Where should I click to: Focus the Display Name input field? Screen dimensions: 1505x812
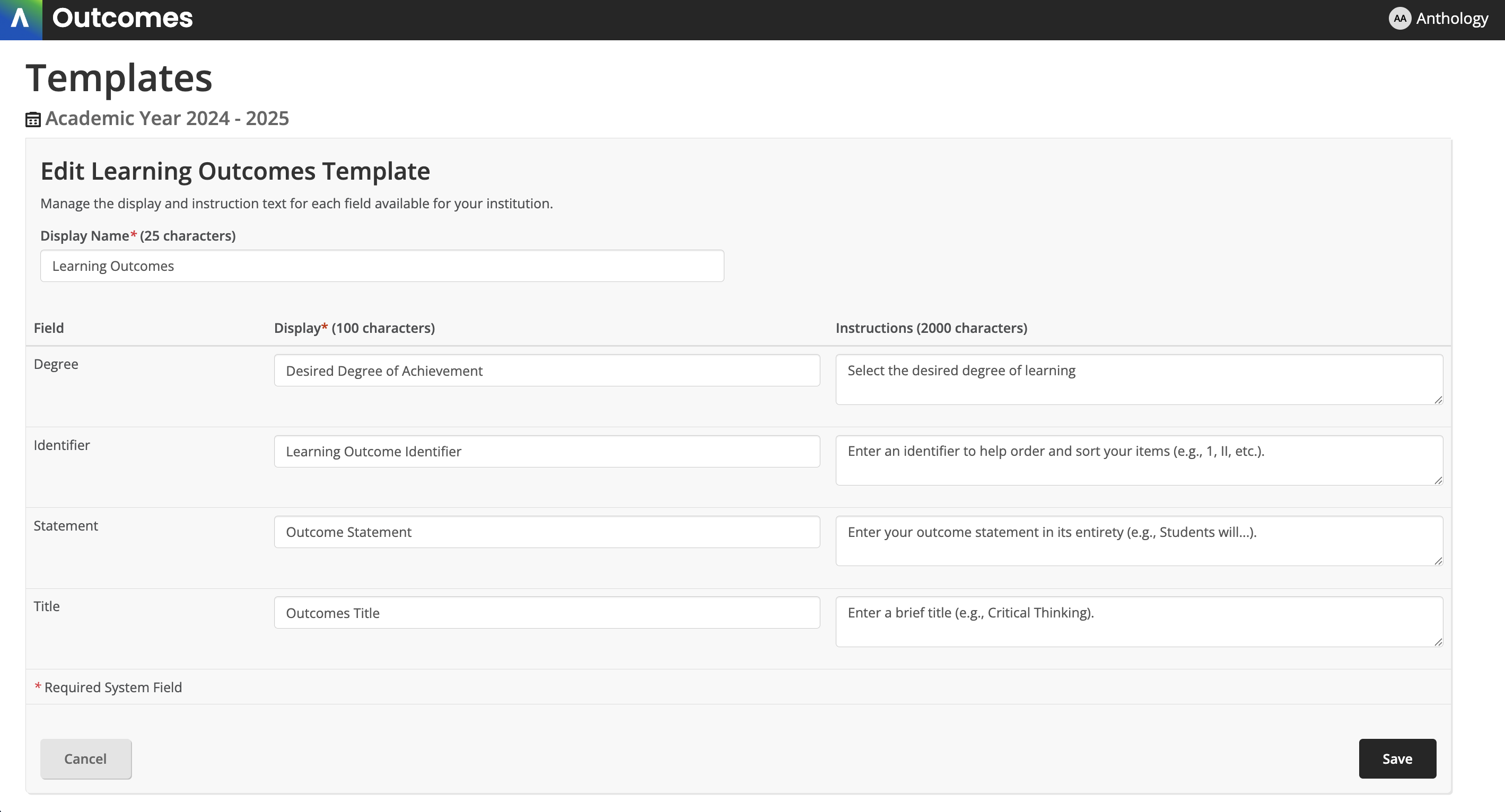tap(382, 266)
